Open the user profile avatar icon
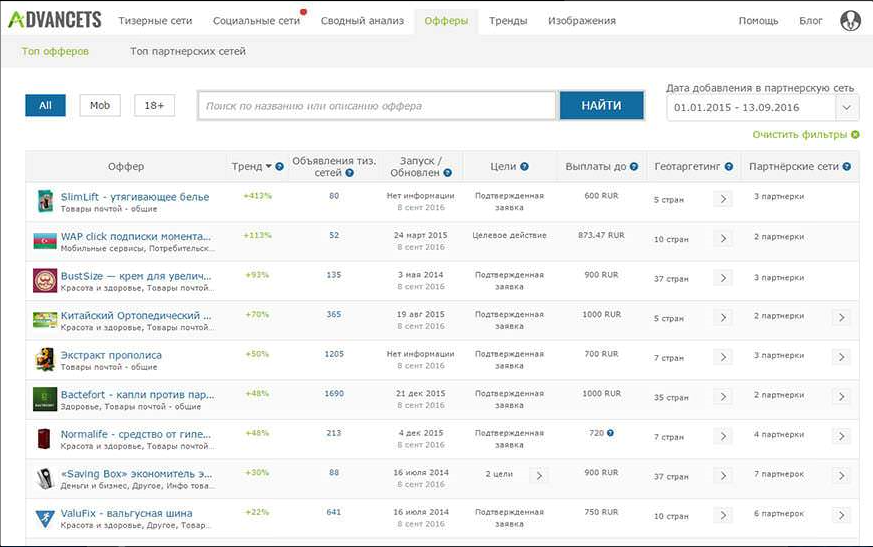Screen dimensions: 873x547 (x=850, y=21)
